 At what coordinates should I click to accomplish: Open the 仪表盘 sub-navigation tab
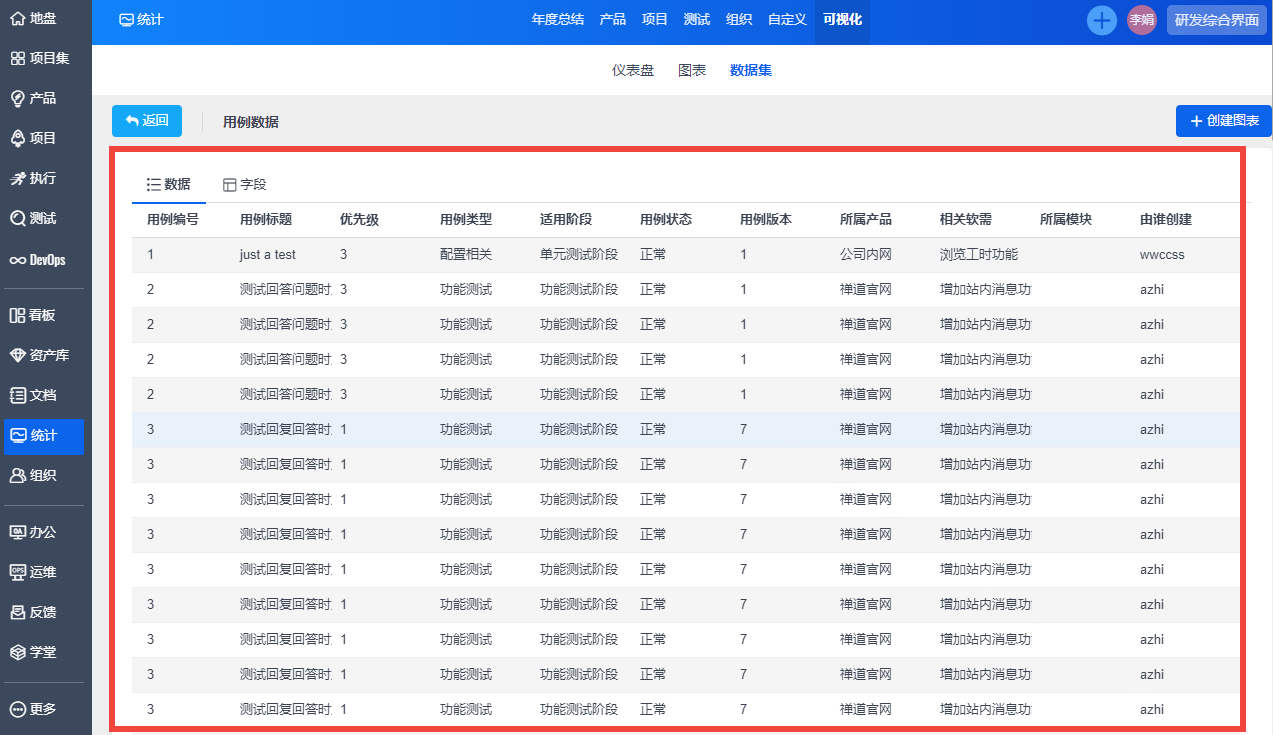tap(633, 70)
